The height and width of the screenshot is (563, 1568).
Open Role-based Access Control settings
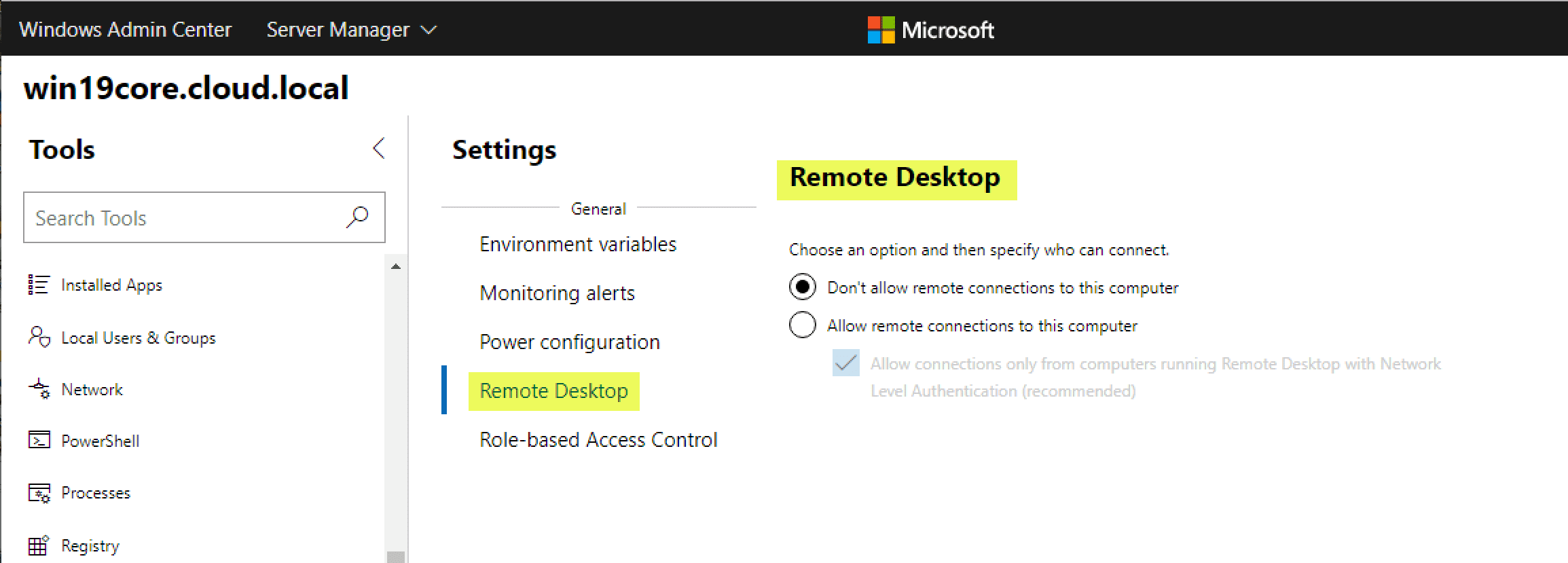point(598,440)
